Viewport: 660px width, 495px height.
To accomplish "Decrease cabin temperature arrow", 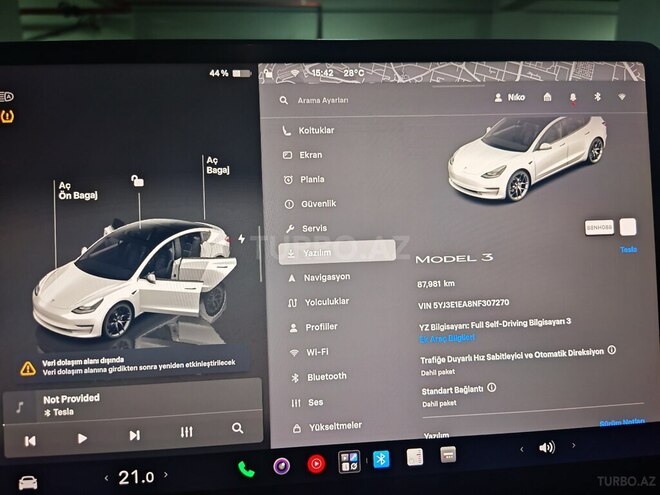I will pyautogui.click(x=106, y=478).
